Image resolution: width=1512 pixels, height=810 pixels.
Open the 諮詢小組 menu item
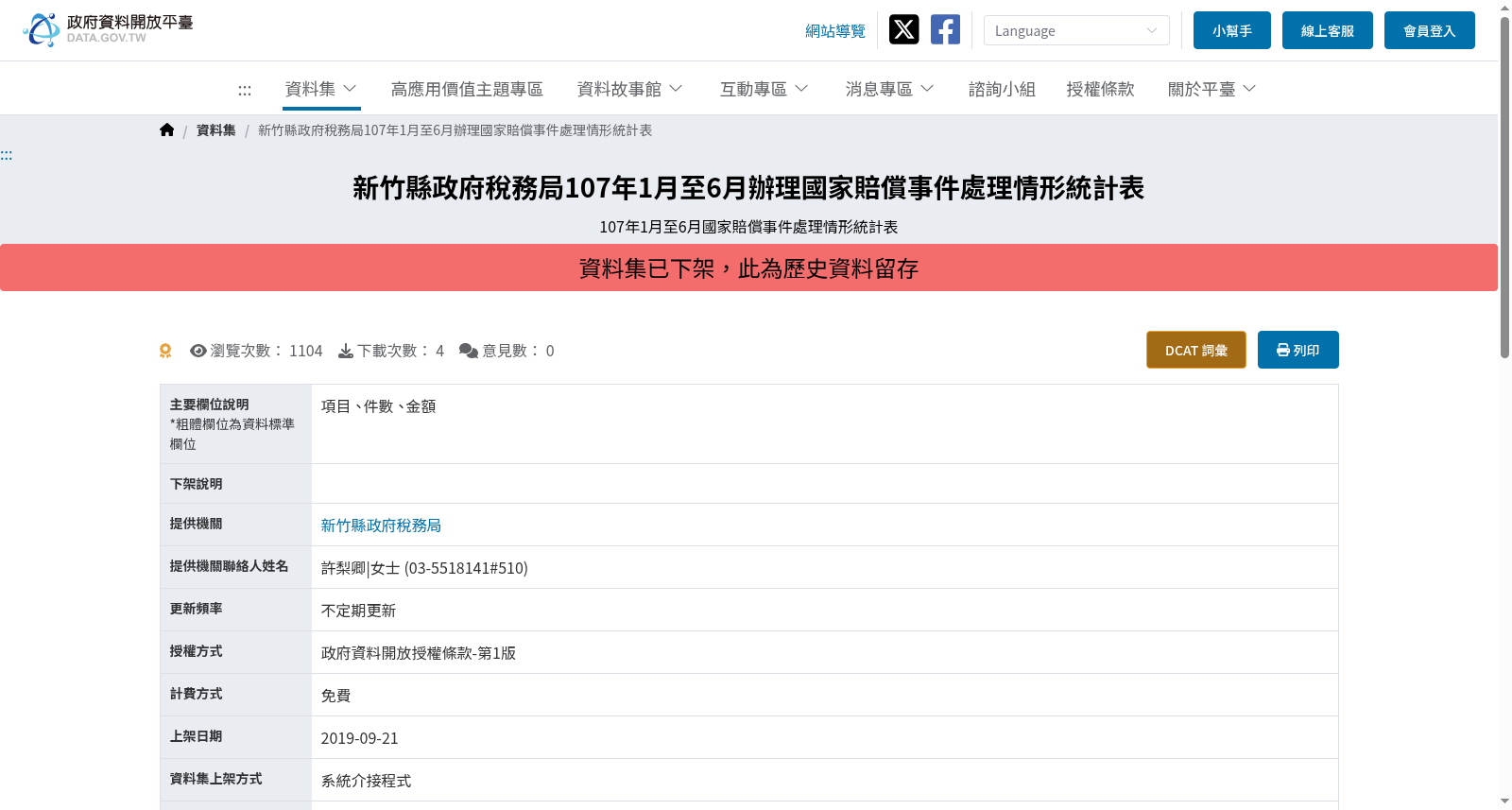[1002, 89]
